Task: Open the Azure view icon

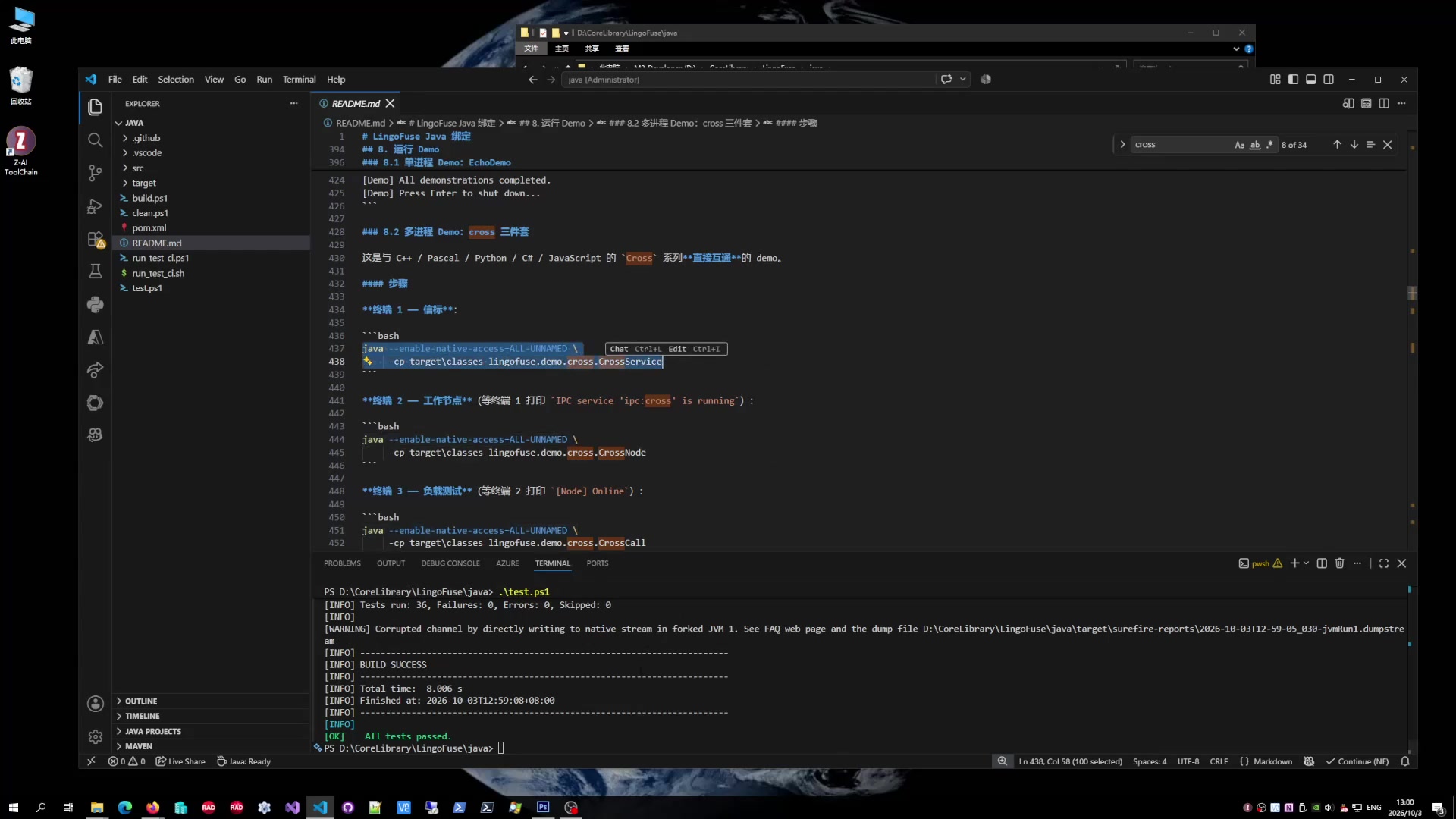Action: [x=95, y=337]
